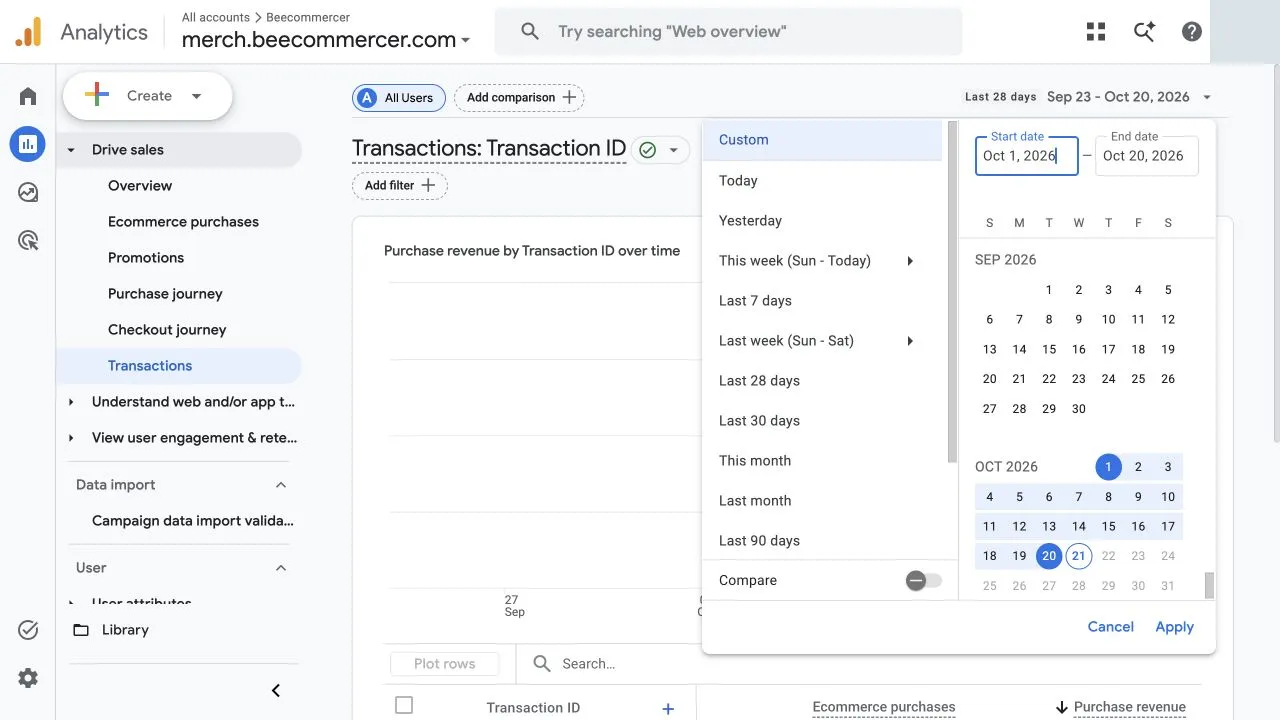This screenshot has width=1280, height=720.
Task: Open Checkout journey report
Action: (167, 330)
